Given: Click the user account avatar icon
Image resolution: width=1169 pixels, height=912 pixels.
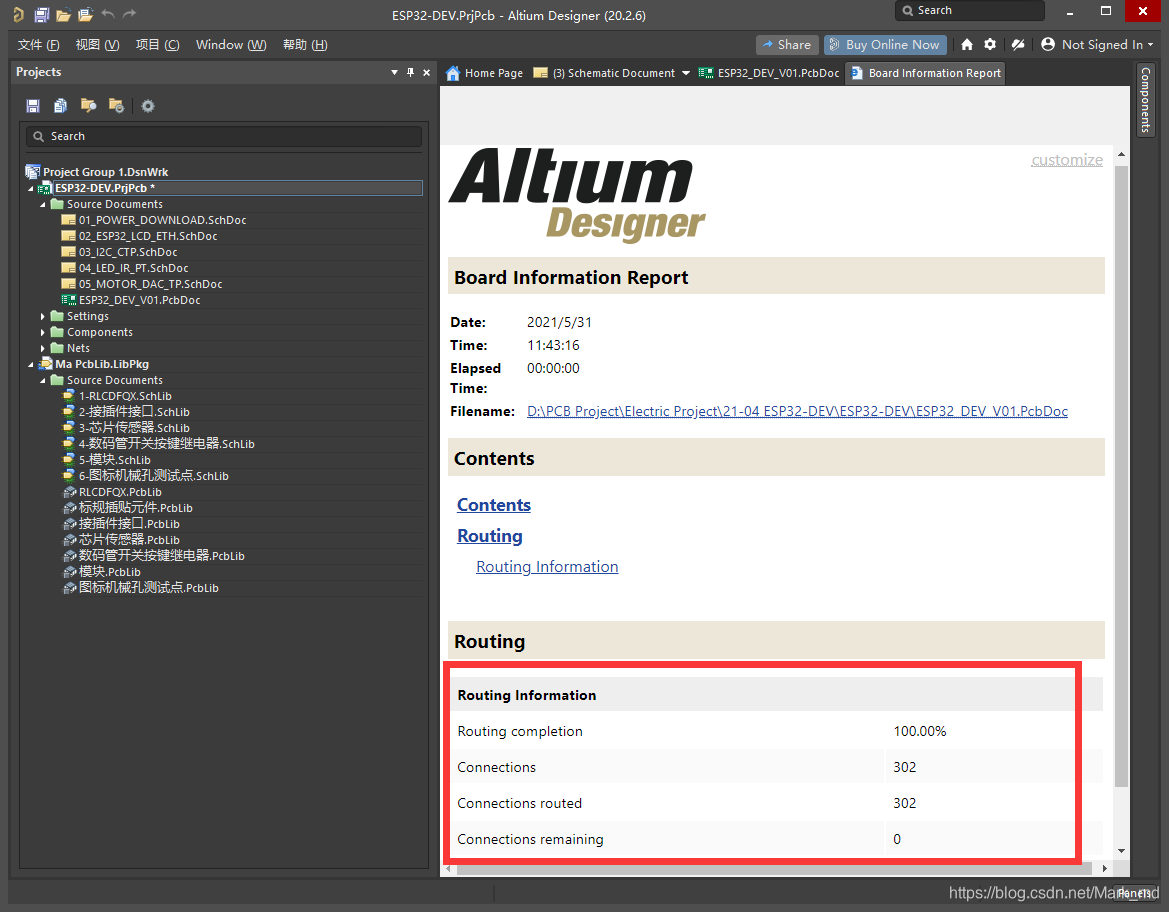Looking at the screenshot, I should (1047, 45).
